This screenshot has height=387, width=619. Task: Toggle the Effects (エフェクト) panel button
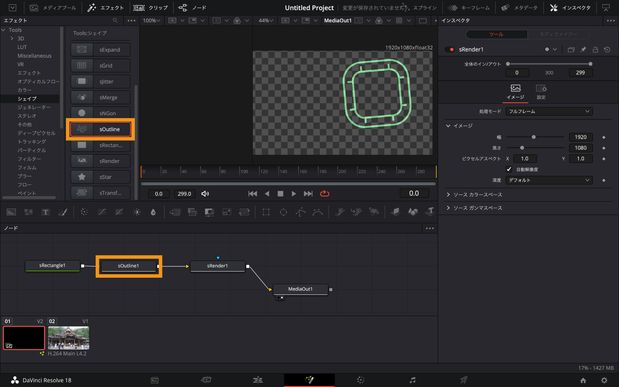pos(105,8)
